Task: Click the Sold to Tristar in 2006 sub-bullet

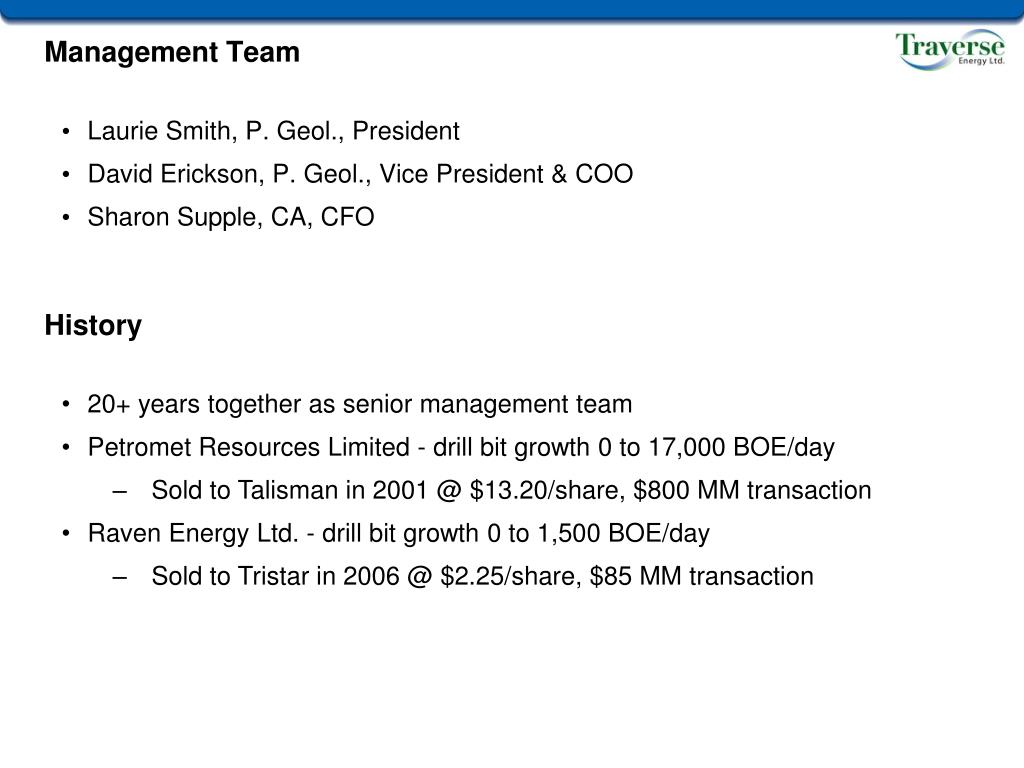Action: (x=483, y=577)
